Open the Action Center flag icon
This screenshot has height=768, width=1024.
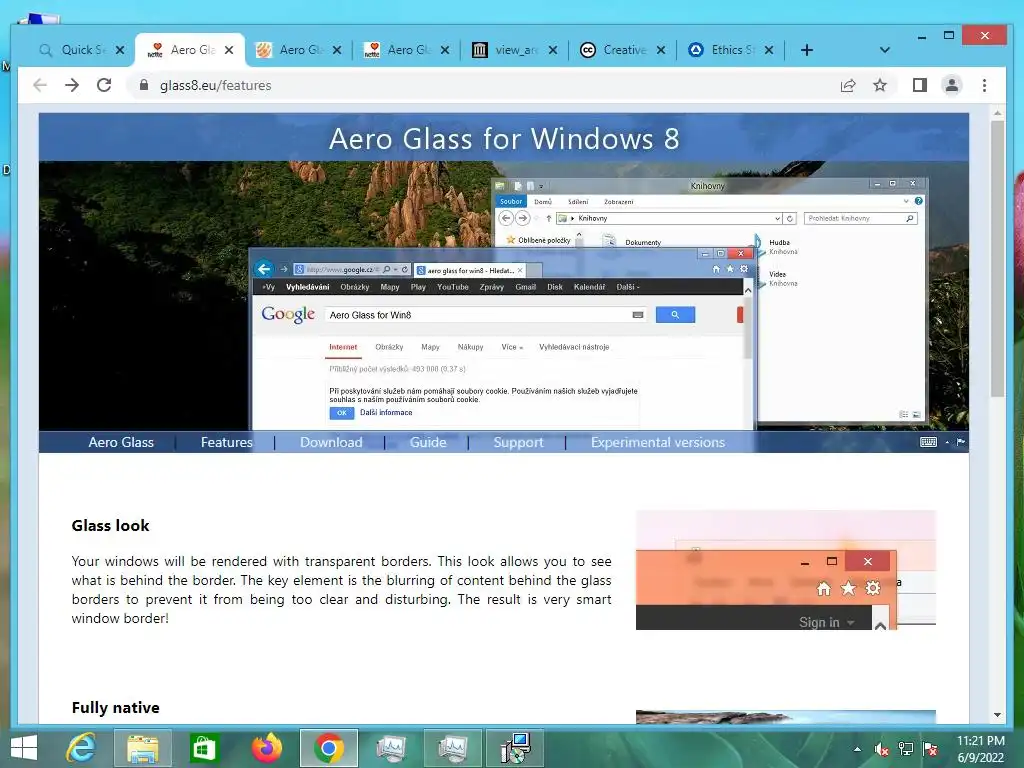tap(930, 750)
